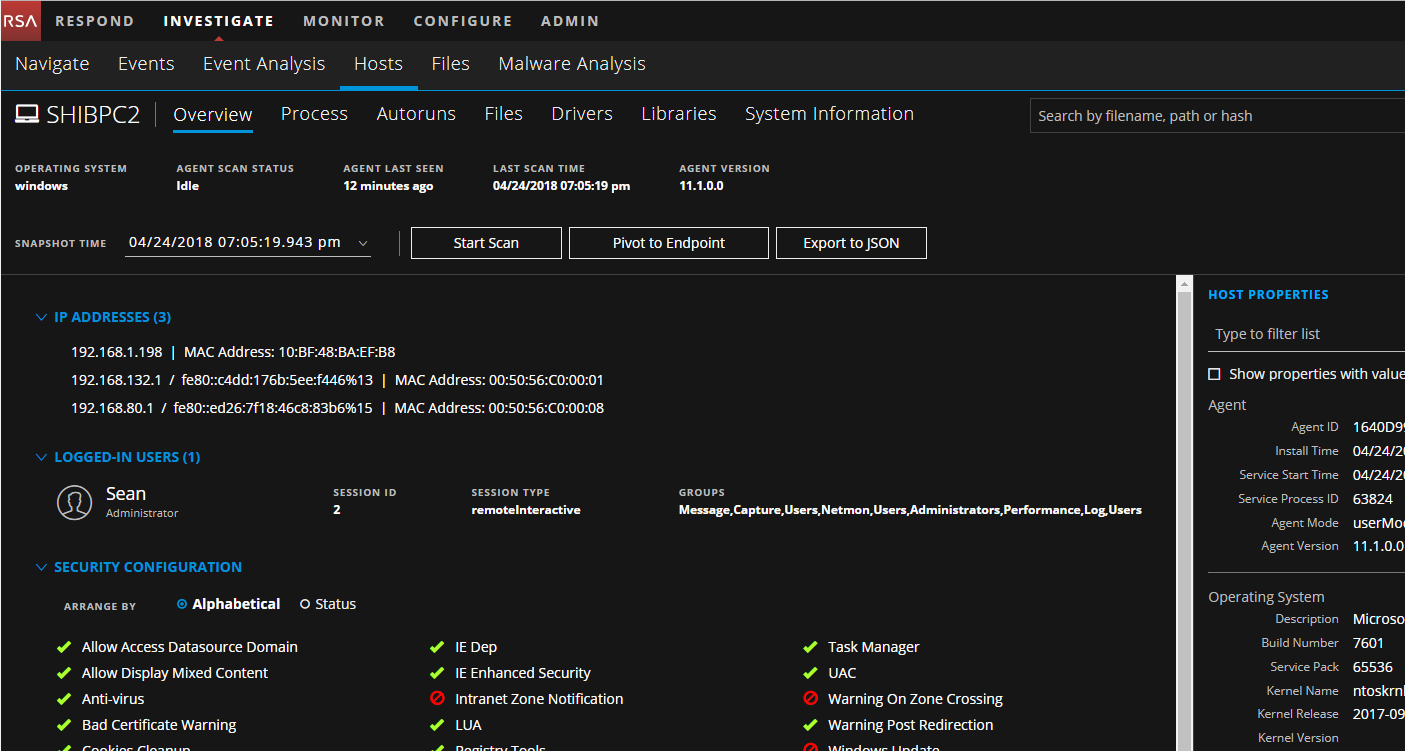The height and width of the screenshot is (751, 1405).
Task: Click the RSA logo icon
Action: click(x=20, y=20)
